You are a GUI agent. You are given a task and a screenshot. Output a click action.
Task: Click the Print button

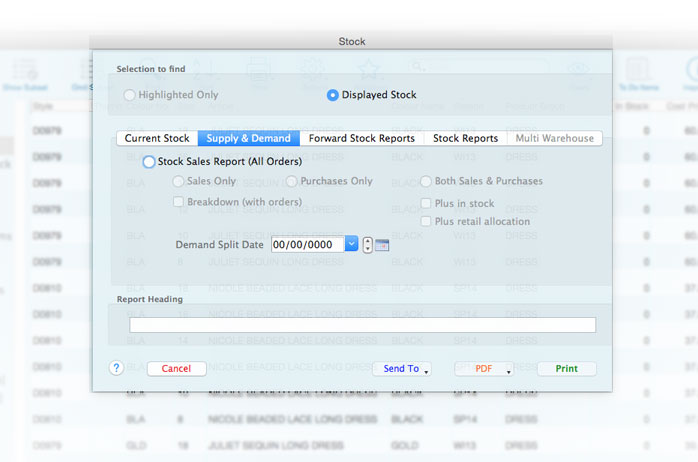pos(567,369)
